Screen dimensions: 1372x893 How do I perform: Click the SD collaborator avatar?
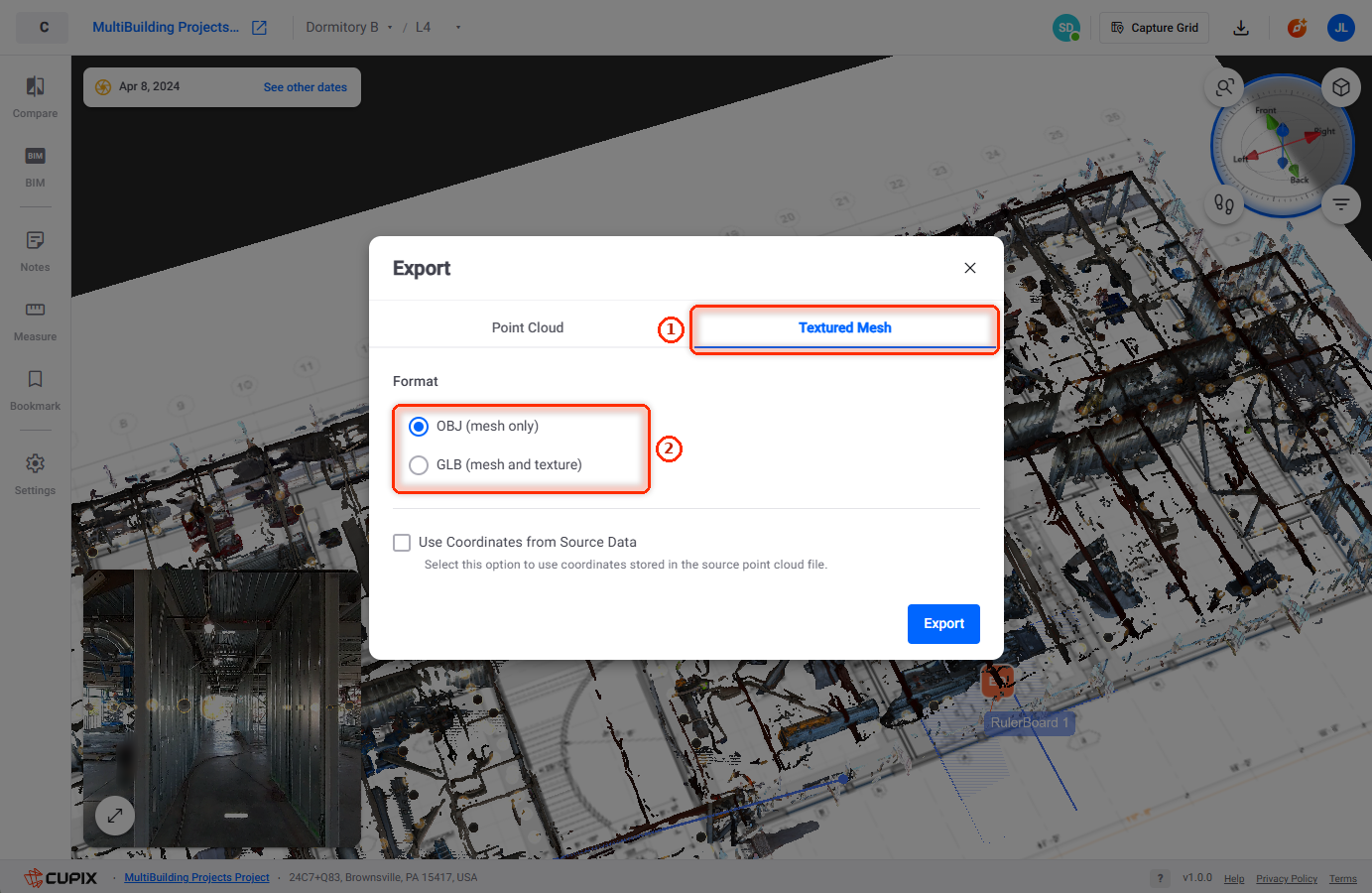[1066, 28]
